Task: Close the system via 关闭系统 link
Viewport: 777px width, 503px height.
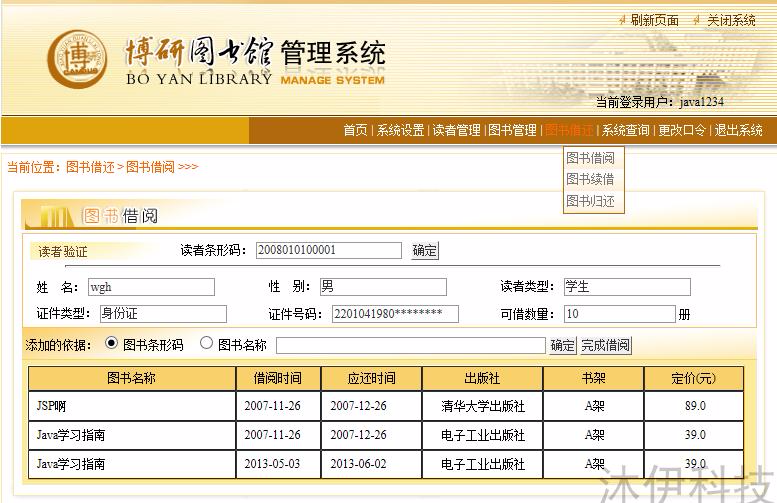Action: tap(731, 20)
